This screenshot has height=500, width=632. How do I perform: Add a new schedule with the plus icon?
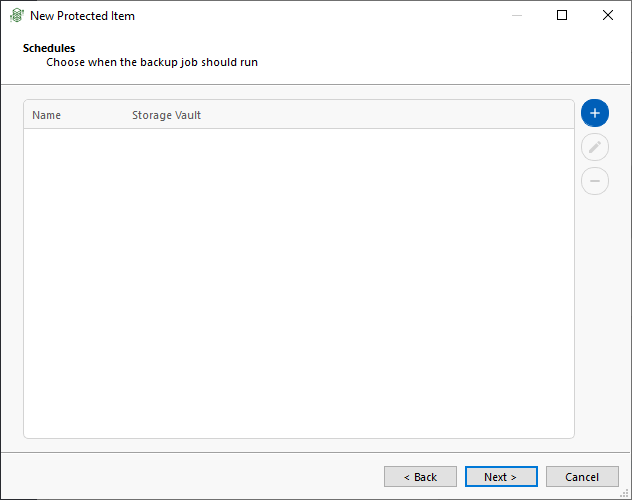(595, 113)
